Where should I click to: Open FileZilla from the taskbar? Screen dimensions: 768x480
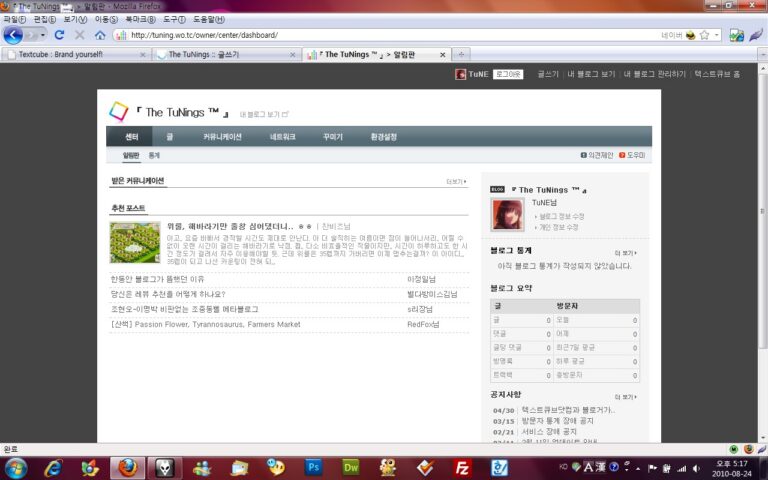click(462, 468)
